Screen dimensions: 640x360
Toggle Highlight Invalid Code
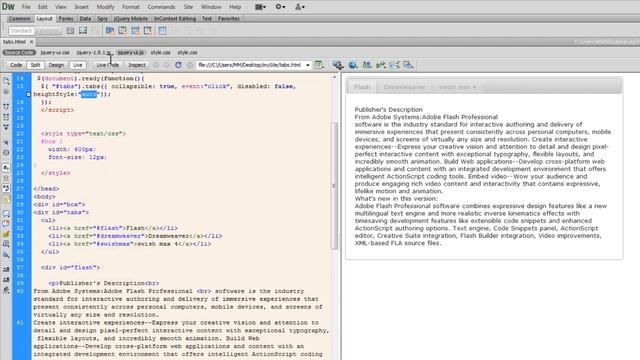point(6,178)
